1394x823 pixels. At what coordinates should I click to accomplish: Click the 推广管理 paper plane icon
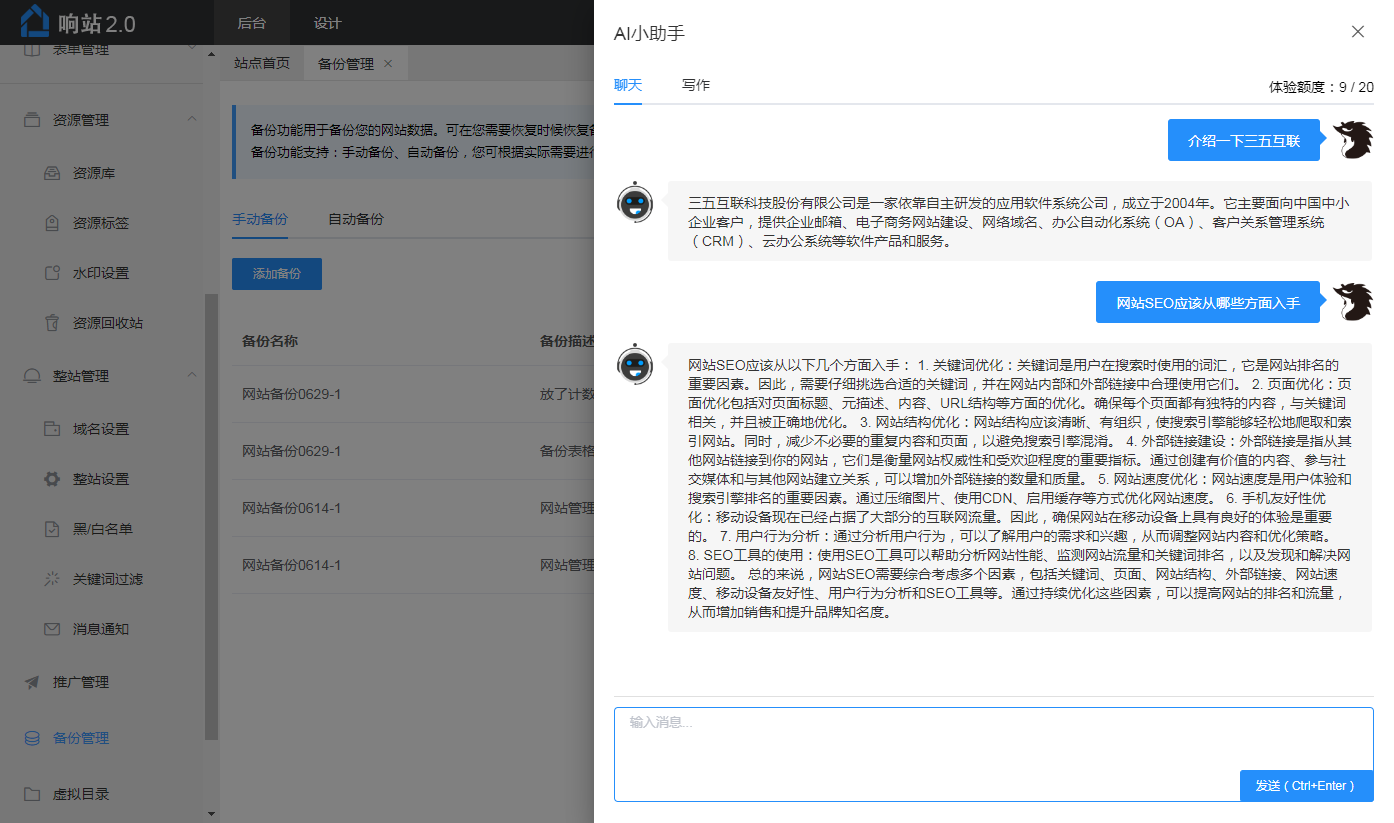point(32,682)
